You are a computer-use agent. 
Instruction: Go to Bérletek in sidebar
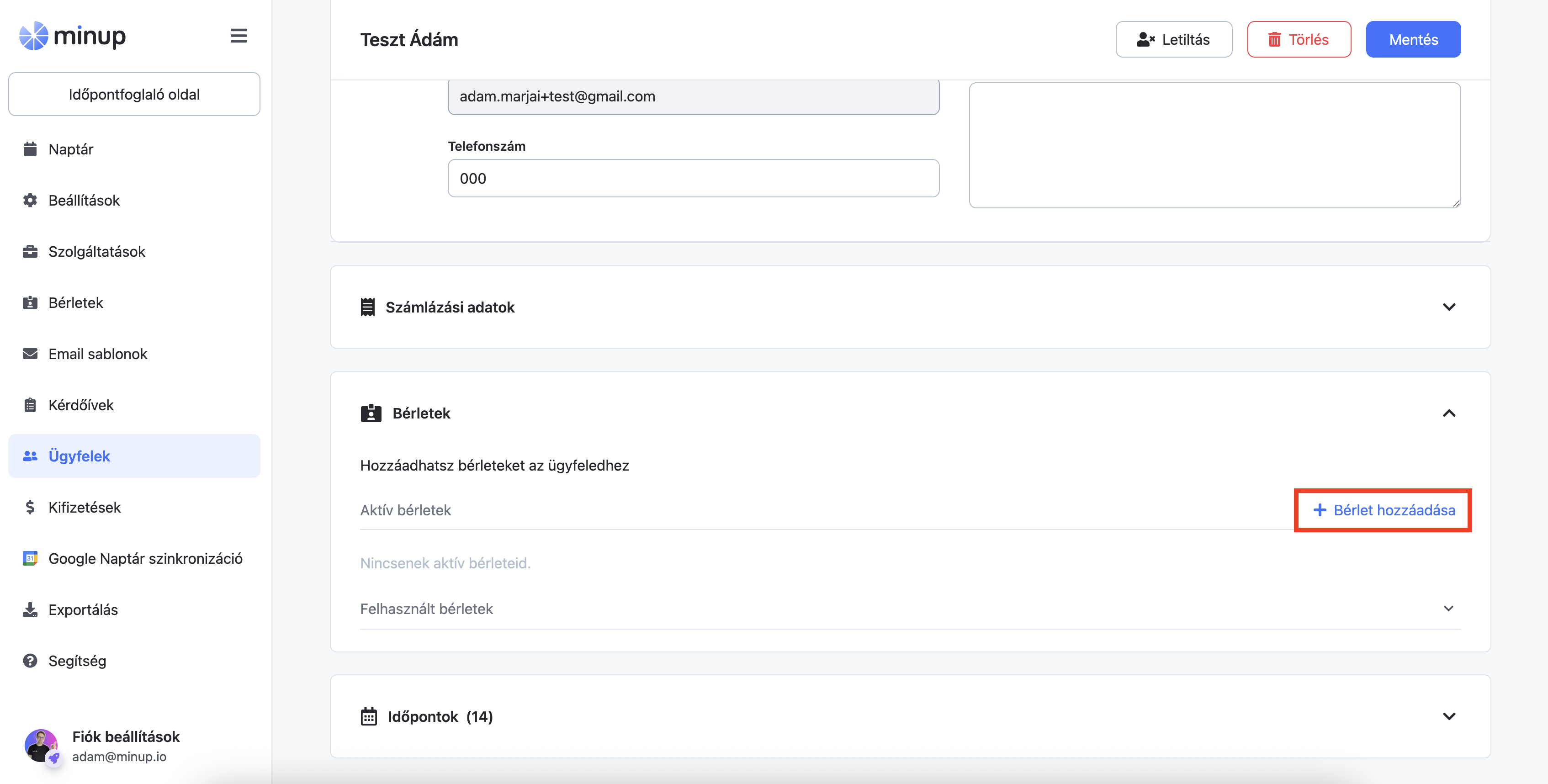76,303
